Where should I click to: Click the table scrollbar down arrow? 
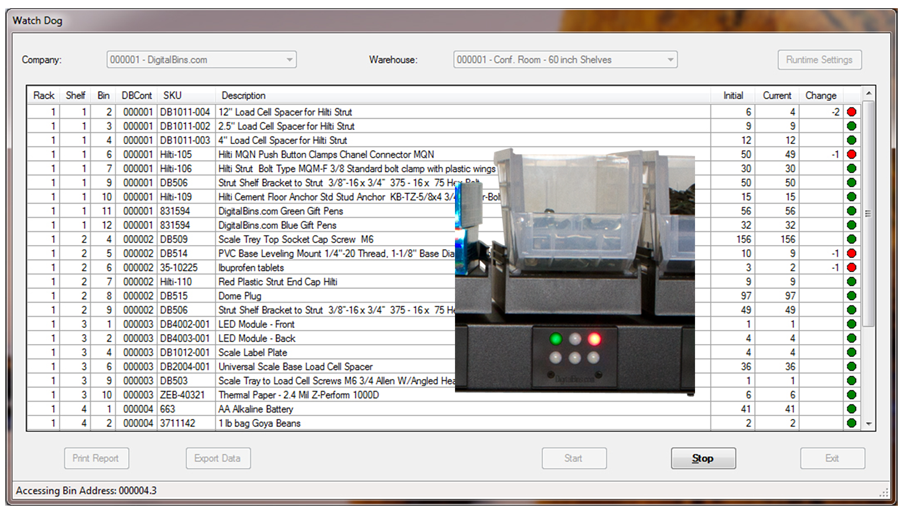tap(868, 424)
